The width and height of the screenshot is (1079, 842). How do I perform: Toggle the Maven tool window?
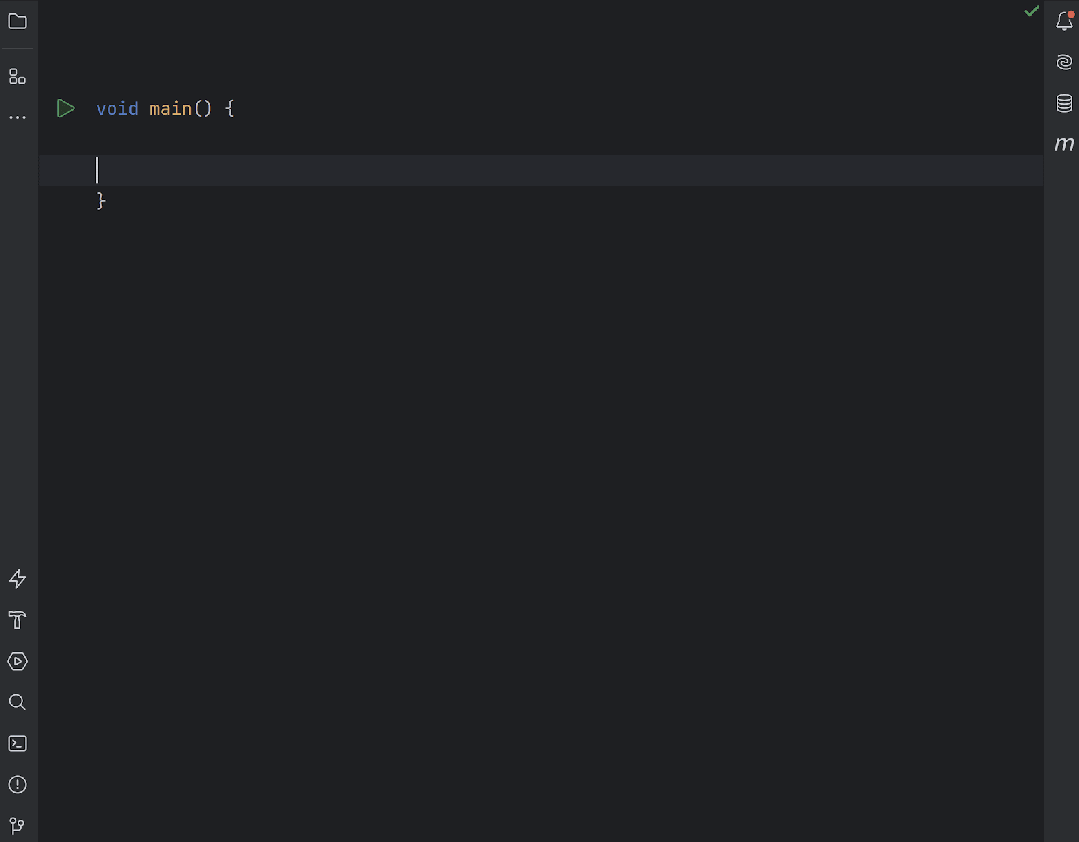(x=1064, y=143)
